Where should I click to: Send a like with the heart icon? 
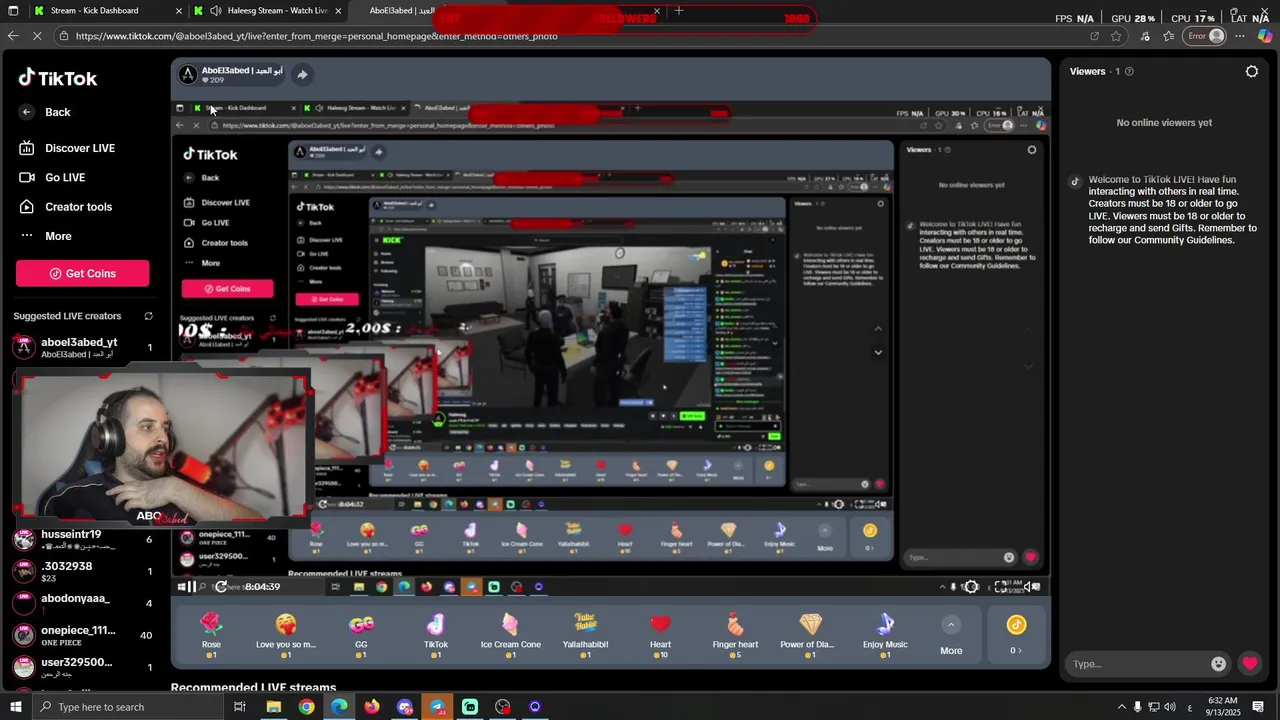(1250, 663)
